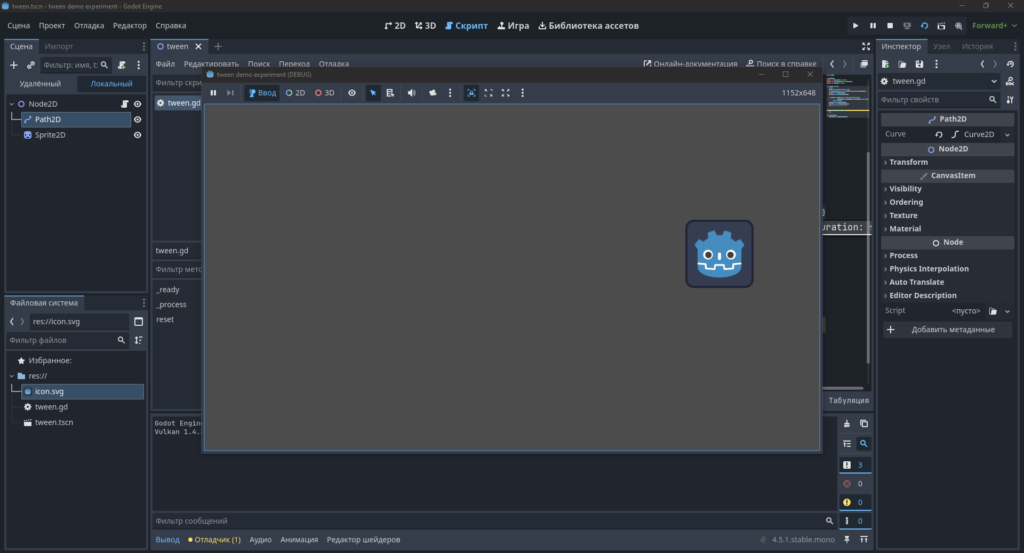Select 2D node picking in the game toolbar
The image size is (1024, 553).
coord(295,93)
